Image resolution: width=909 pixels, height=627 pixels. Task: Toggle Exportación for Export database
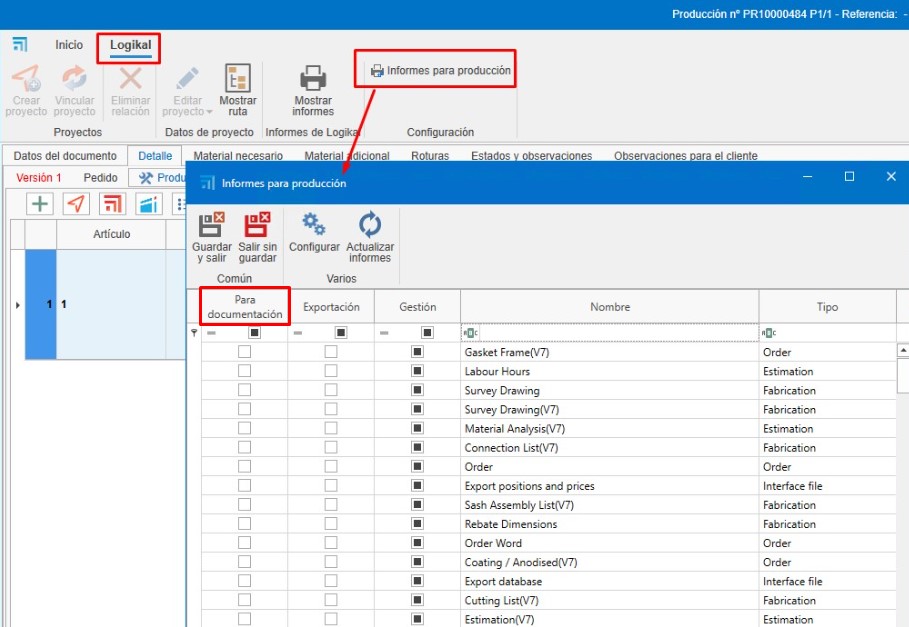[331, 581]
